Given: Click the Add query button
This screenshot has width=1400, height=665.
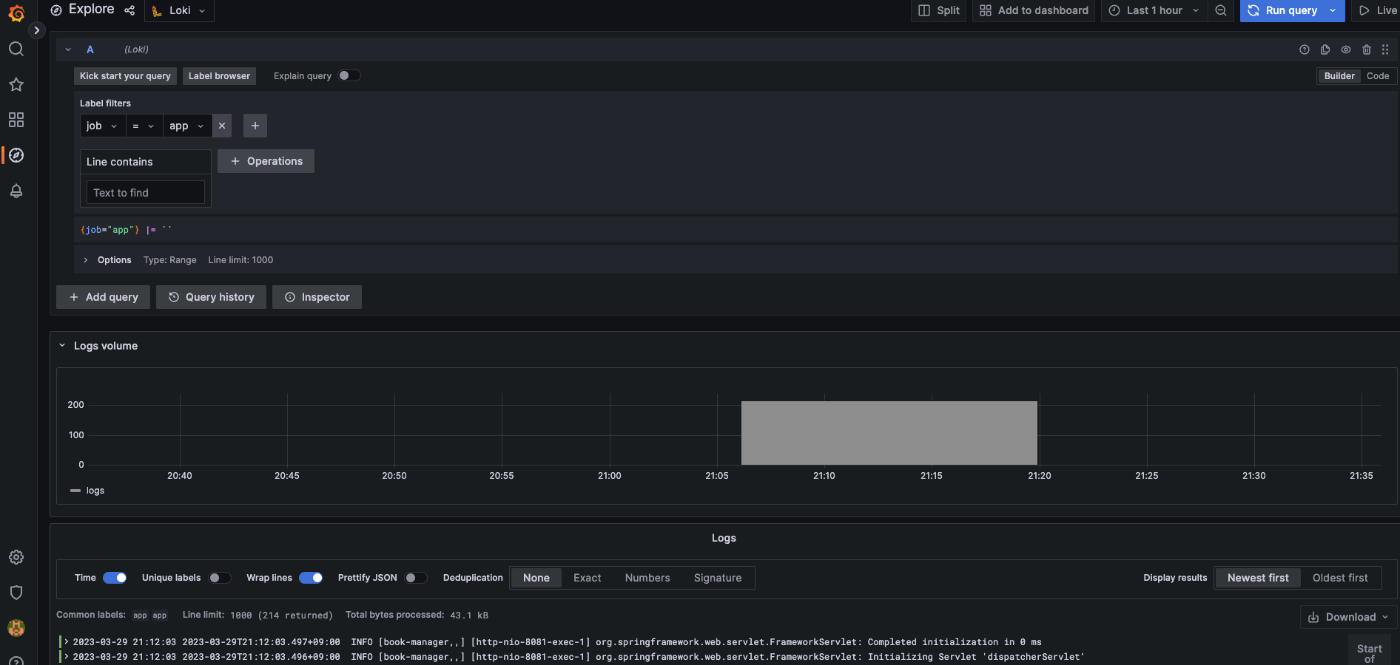Looking at the screenshot, I should [103, 297].
